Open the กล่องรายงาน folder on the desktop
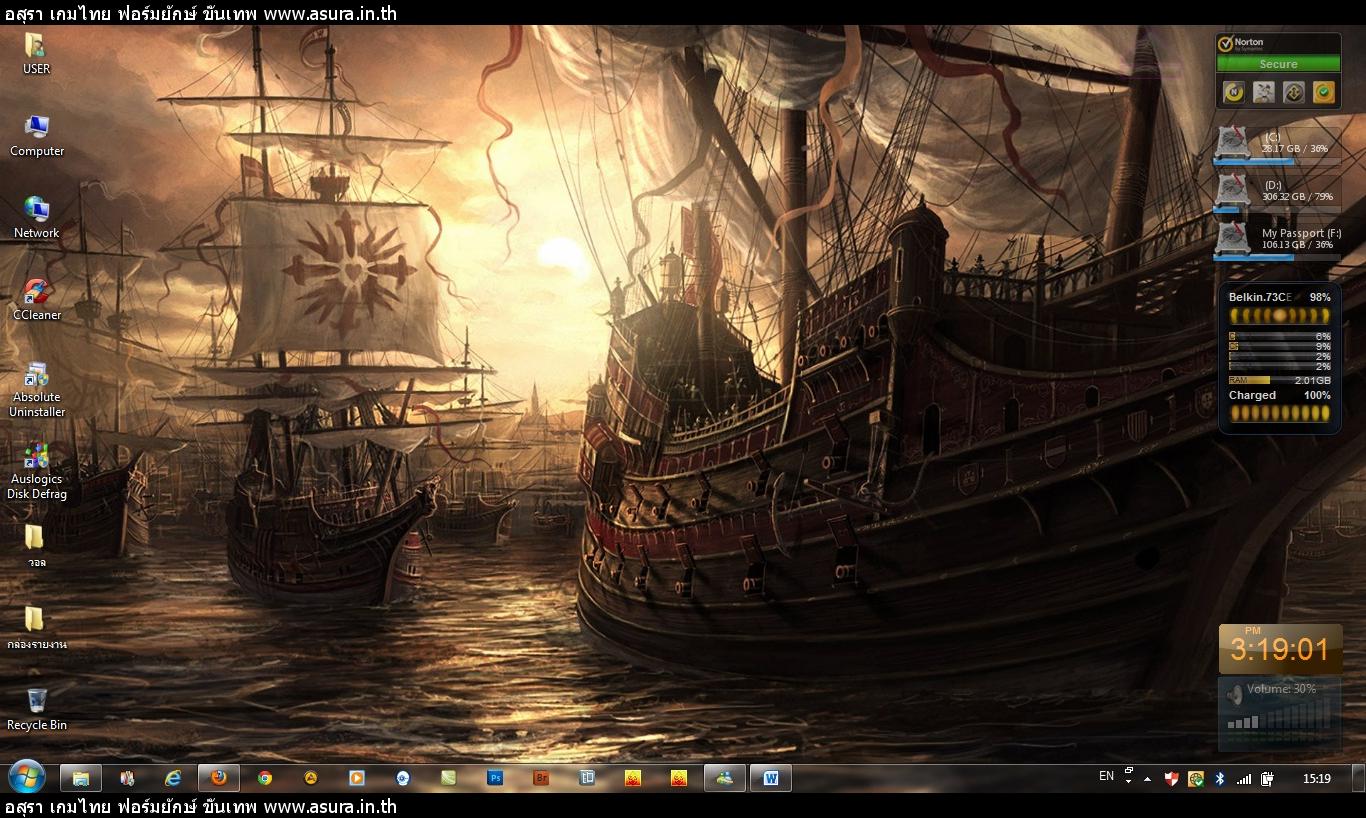Viewport: 1366px width, 818px height. tap(36, 627)
